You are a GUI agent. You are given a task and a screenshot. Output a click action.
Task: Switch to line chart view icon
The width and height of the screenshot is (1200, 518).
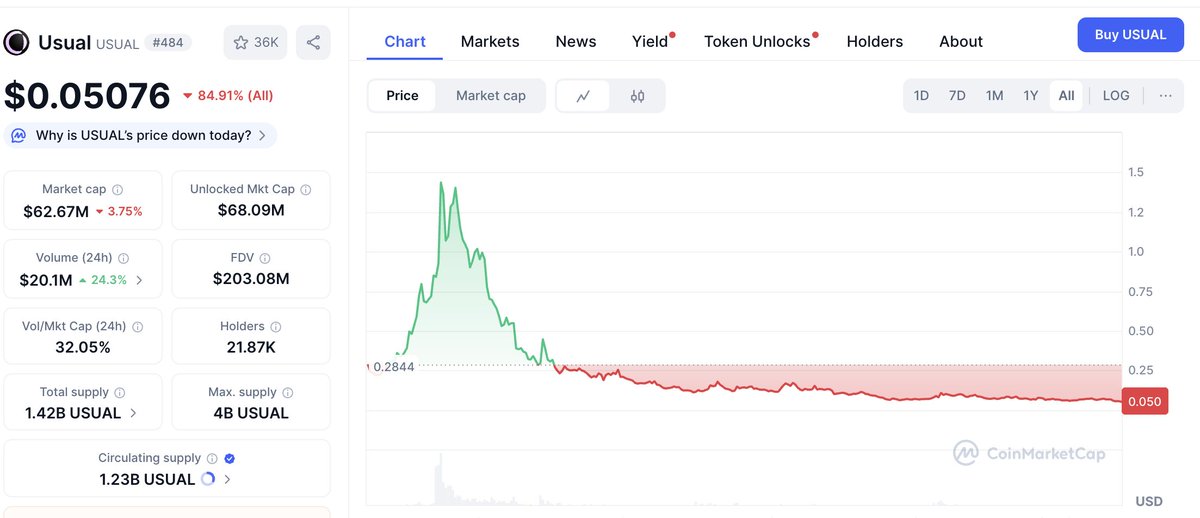pyautogui.click(x=583, y=96)
